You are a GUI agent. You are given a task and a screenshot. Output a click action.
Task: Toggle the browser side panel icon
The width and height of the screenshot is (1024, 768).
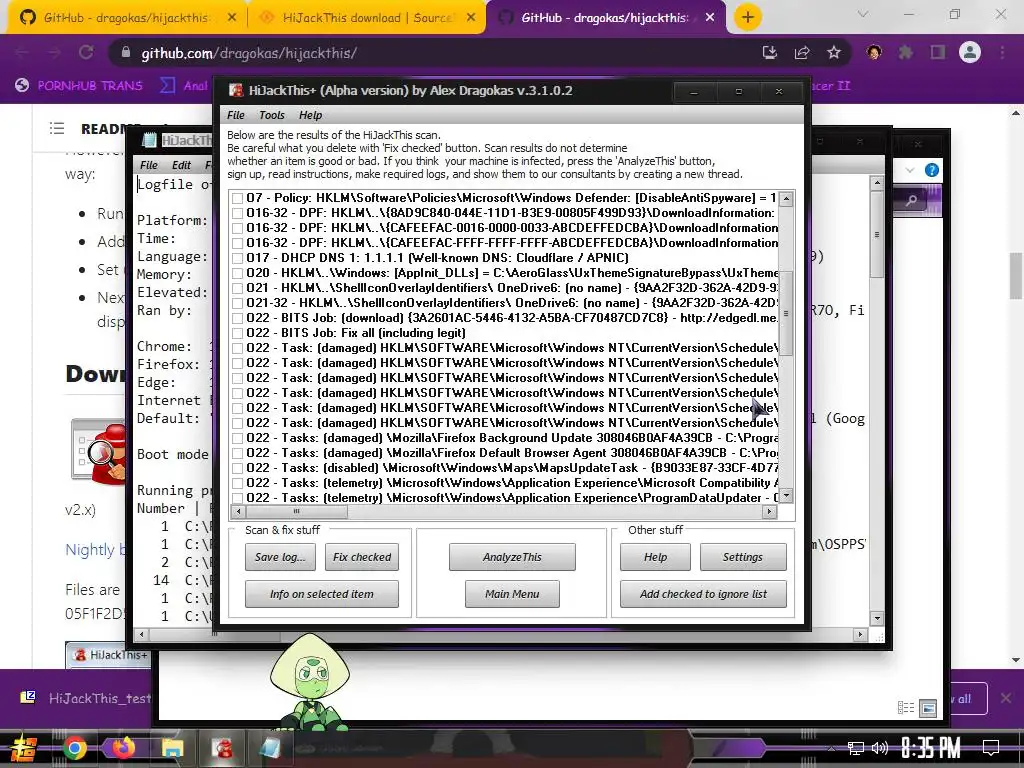[x=938, y=53]
